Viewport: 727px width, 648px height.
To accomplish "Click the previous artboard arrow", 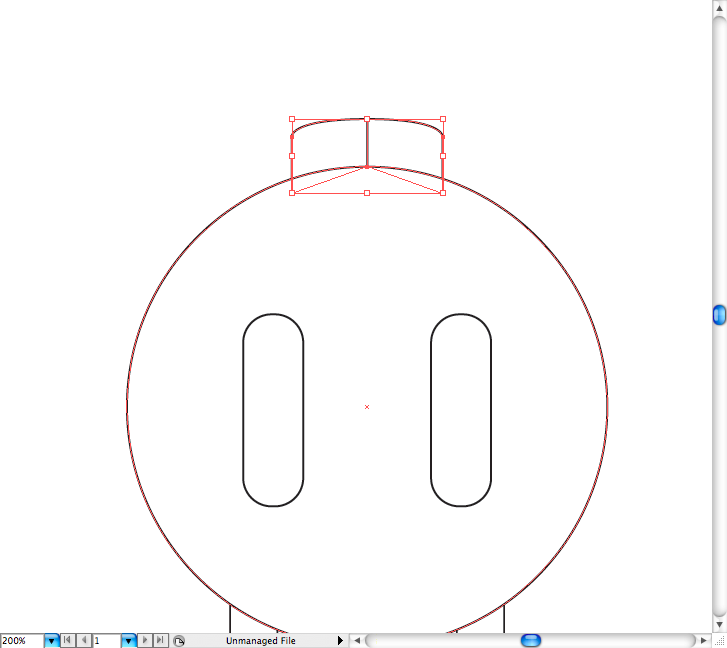I will [84, 640].
